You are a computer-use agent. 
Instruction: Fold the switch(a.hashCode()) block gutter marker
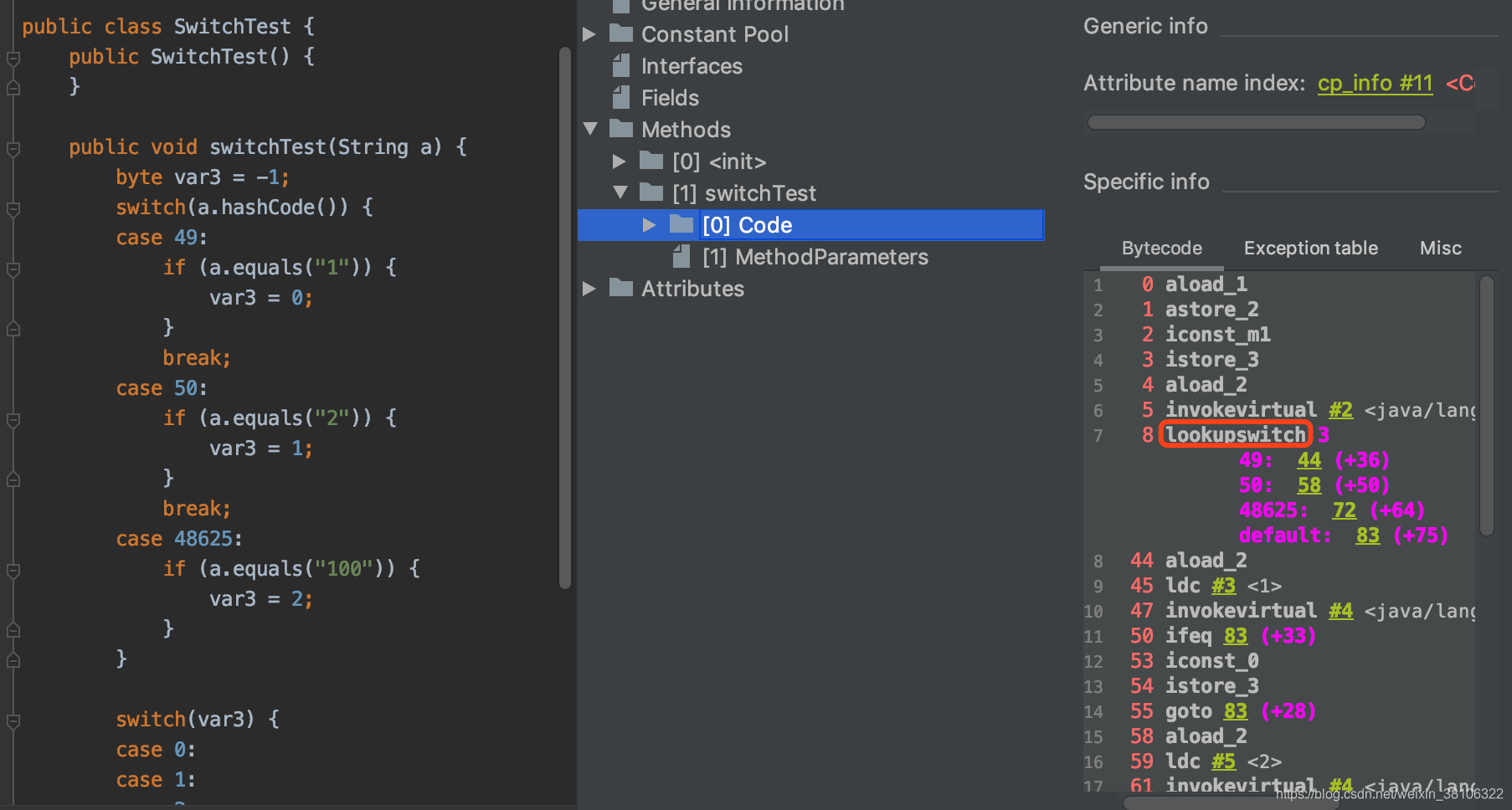tap(13, 208)
